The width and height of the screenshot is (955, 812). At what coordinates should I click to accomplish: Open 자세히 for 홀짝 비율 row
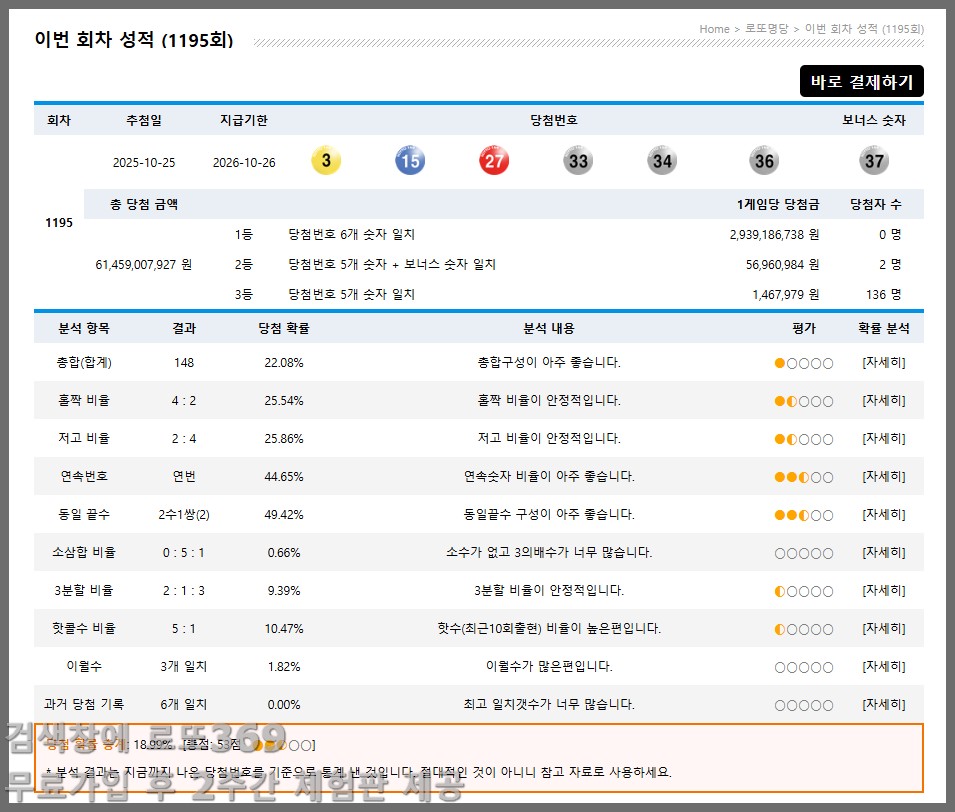click(x=884, y=400)
